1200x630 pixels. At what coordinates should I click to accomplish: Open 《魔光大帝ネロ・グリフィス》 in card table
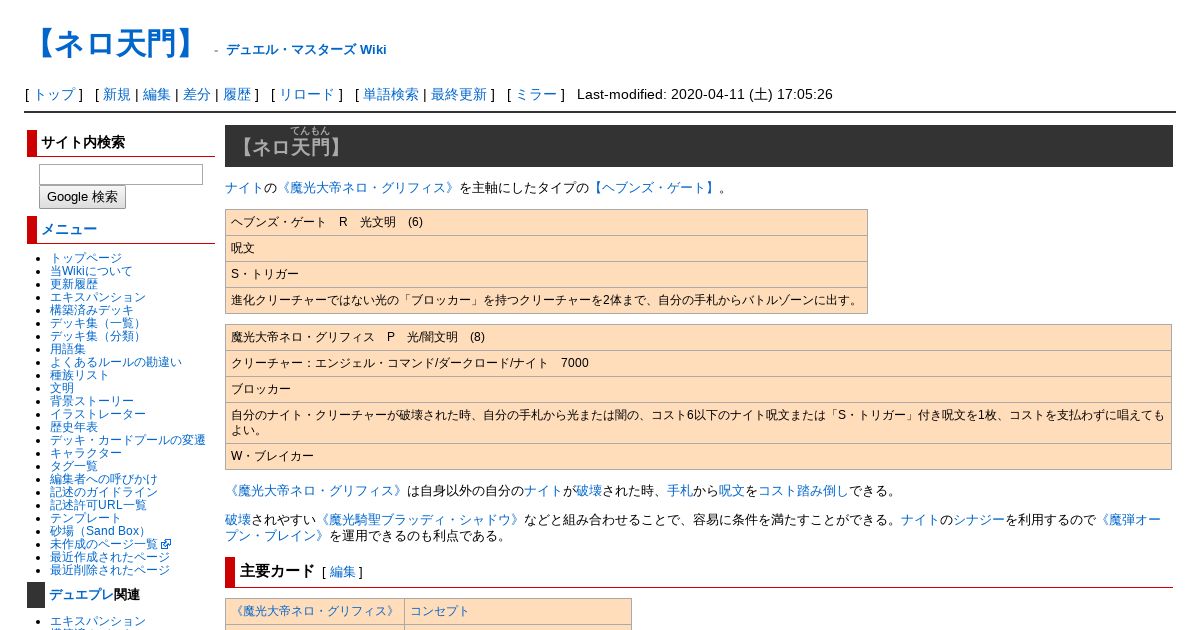[315, 611]
